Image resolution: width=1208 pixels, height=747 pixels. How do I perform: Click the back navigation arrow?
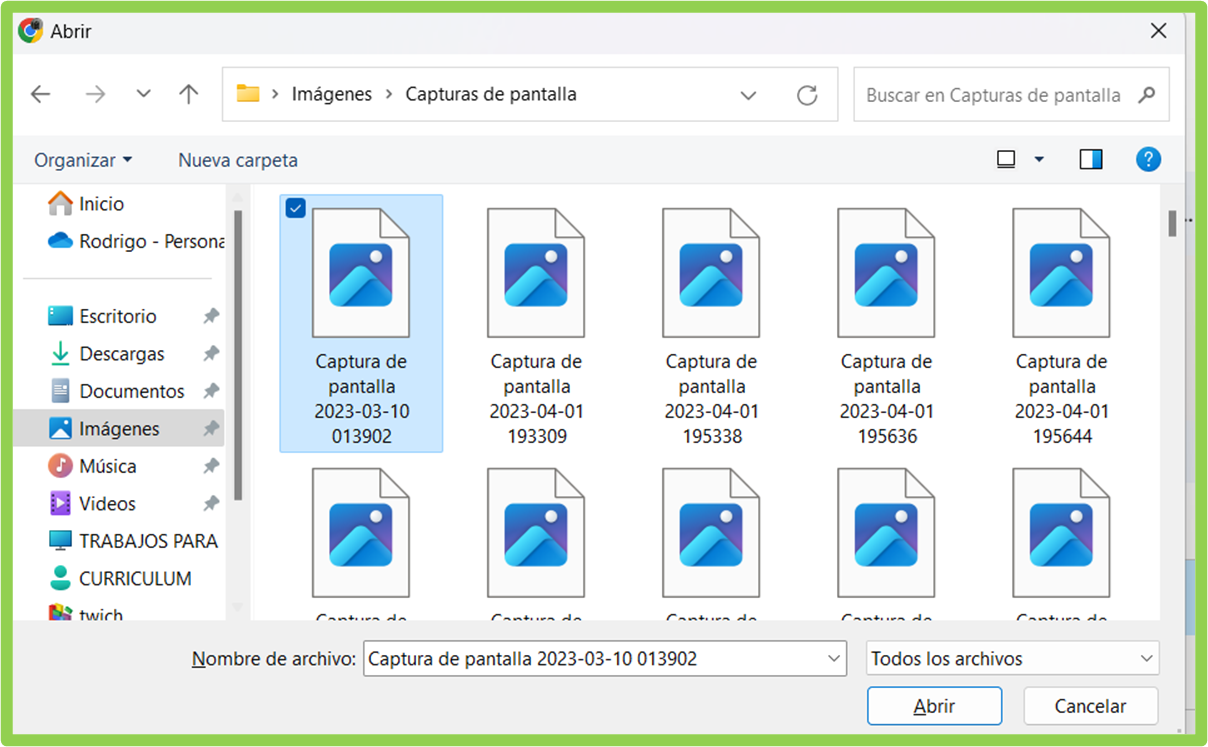pos(40,93)
